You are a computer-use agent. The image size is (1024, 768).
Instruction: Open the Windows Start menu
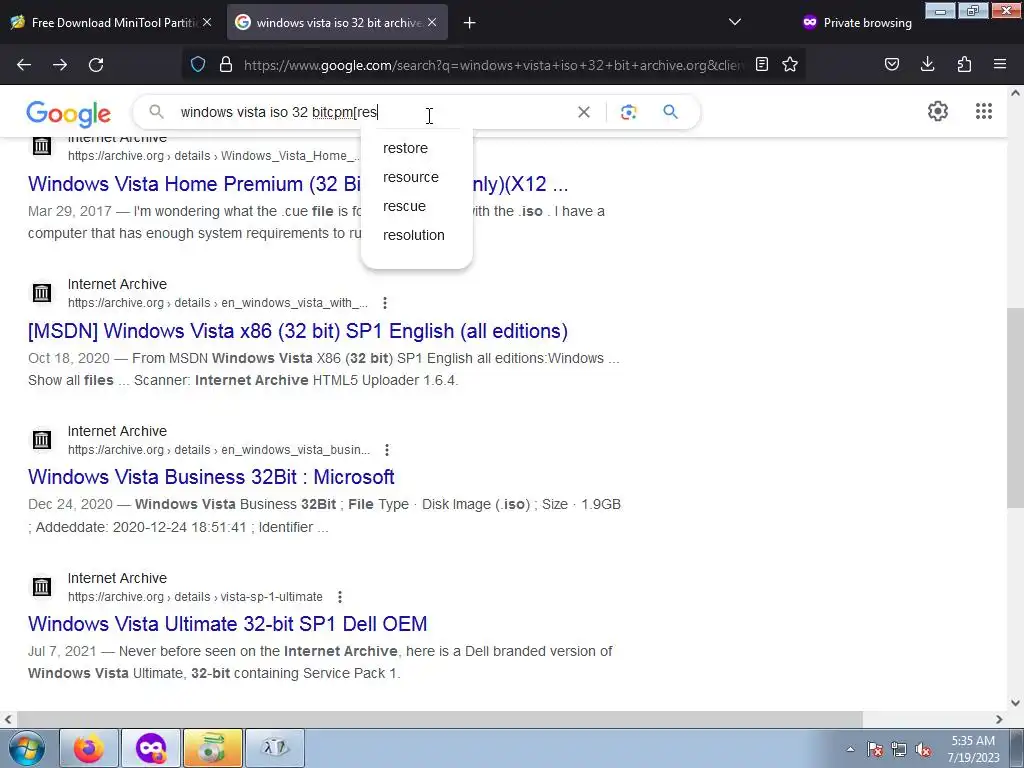pos(26,748)
